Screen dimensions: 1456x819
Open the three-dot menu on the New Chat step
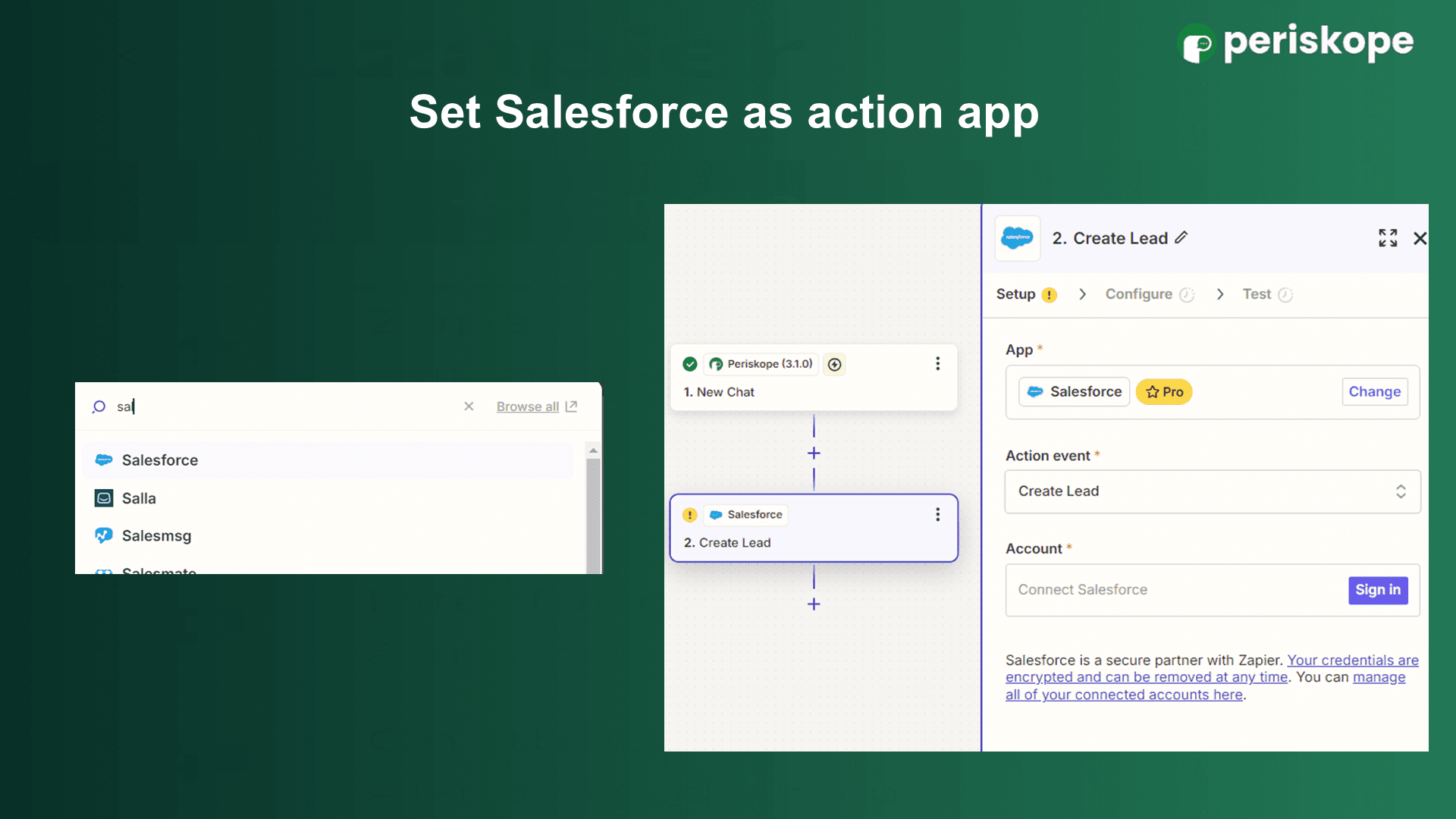pos(938,364)
